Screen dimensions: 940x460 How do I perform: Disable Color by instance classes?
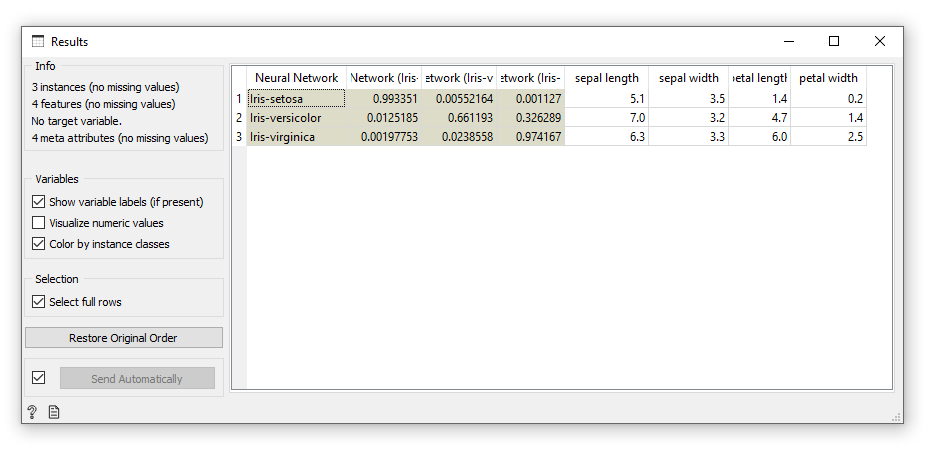[39, 244]
